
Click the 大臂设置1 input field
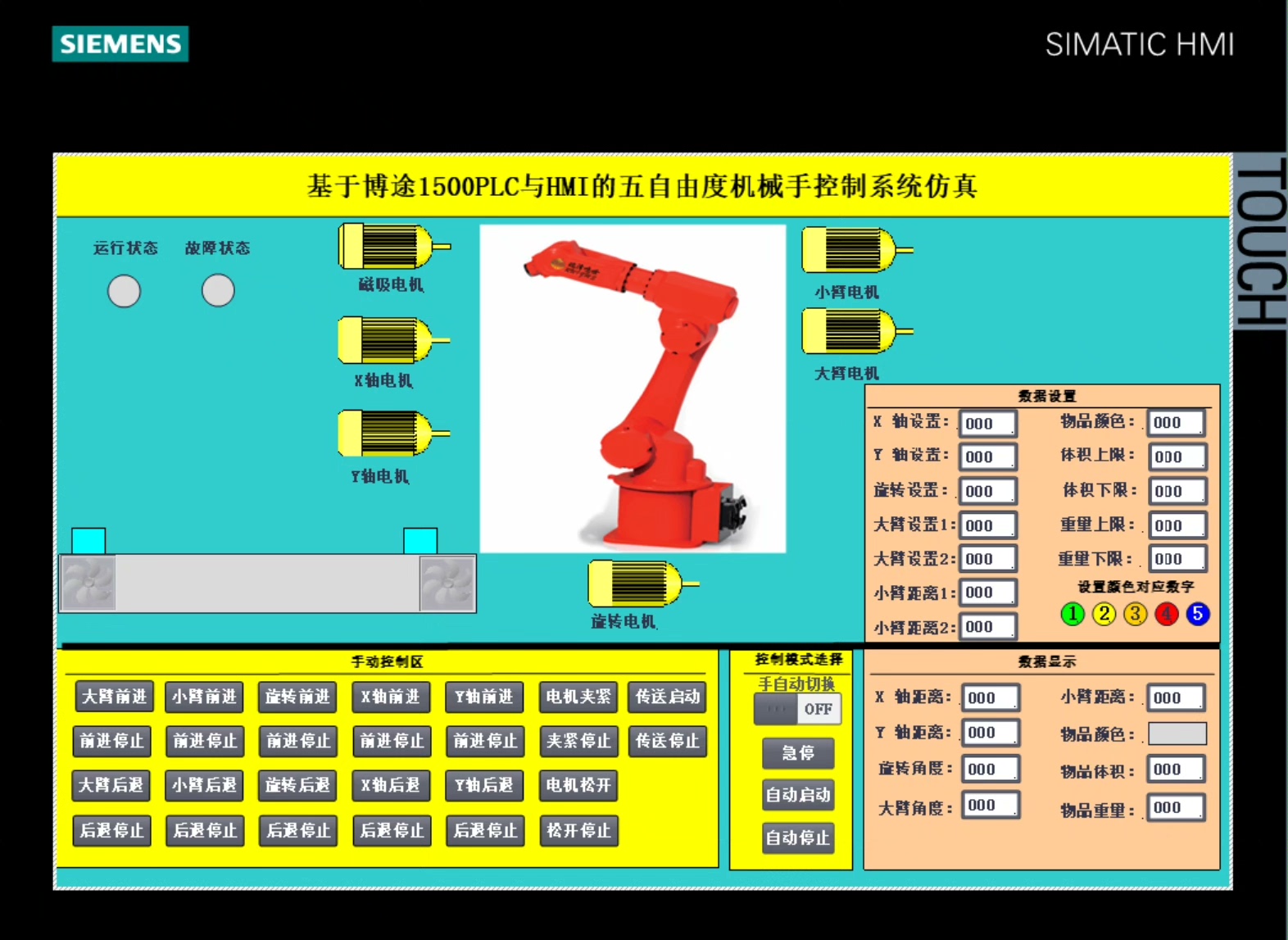[988, 525]
